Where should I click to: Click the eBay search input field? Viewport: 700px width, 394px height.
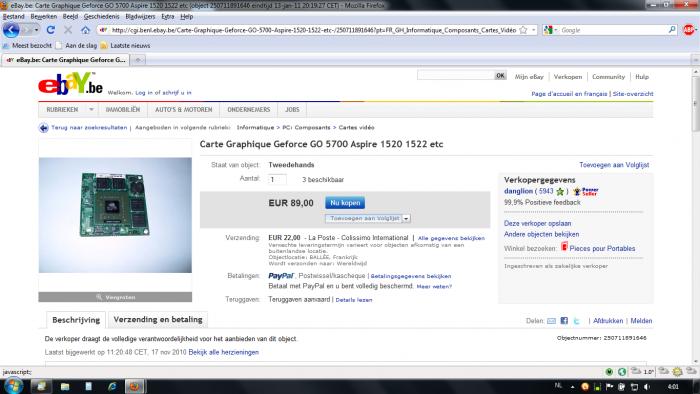point(455,75)
